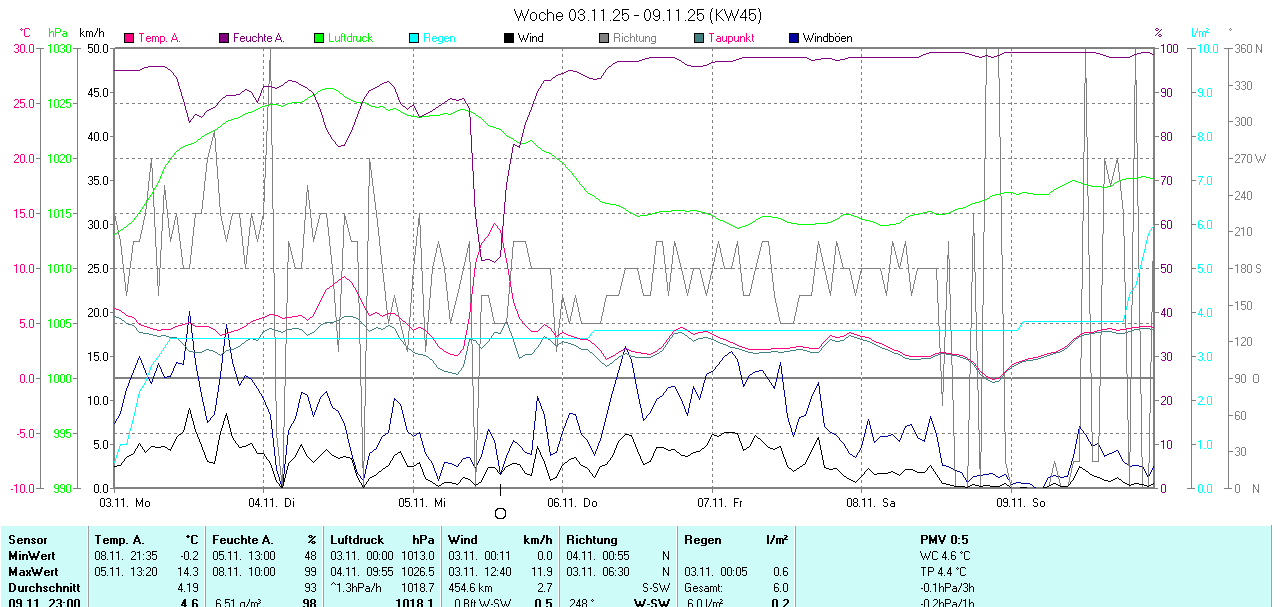Click the Sensor column header in table

coord(27,540)
